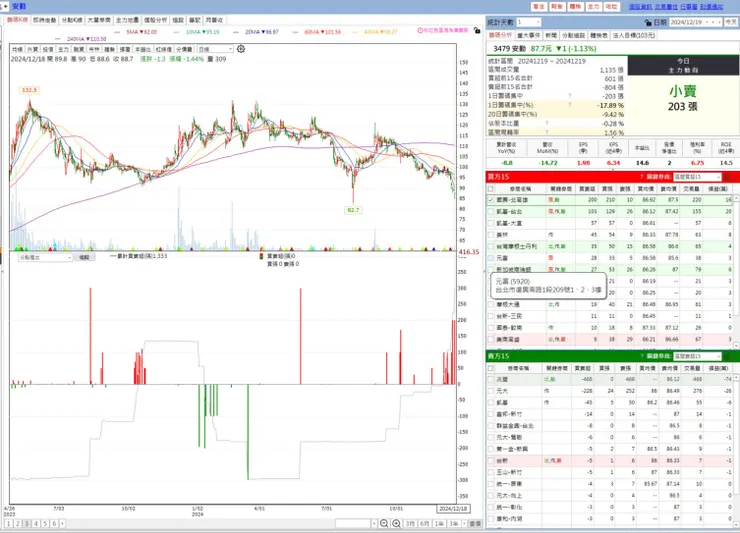The image size is (740, 533).
Task: Open the 分點細設 tab
Action: (x=573, y=35)
